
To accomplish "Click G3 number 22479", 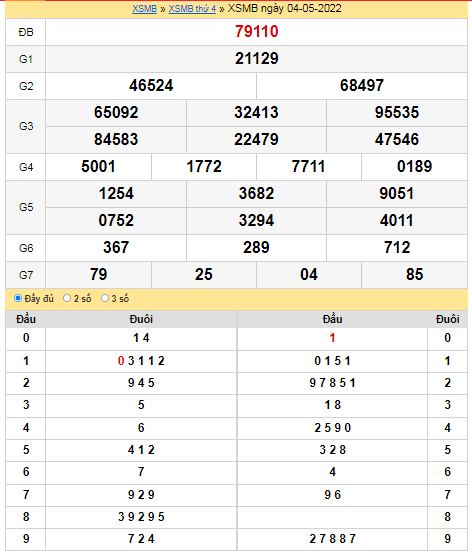I will coord(256,140).
